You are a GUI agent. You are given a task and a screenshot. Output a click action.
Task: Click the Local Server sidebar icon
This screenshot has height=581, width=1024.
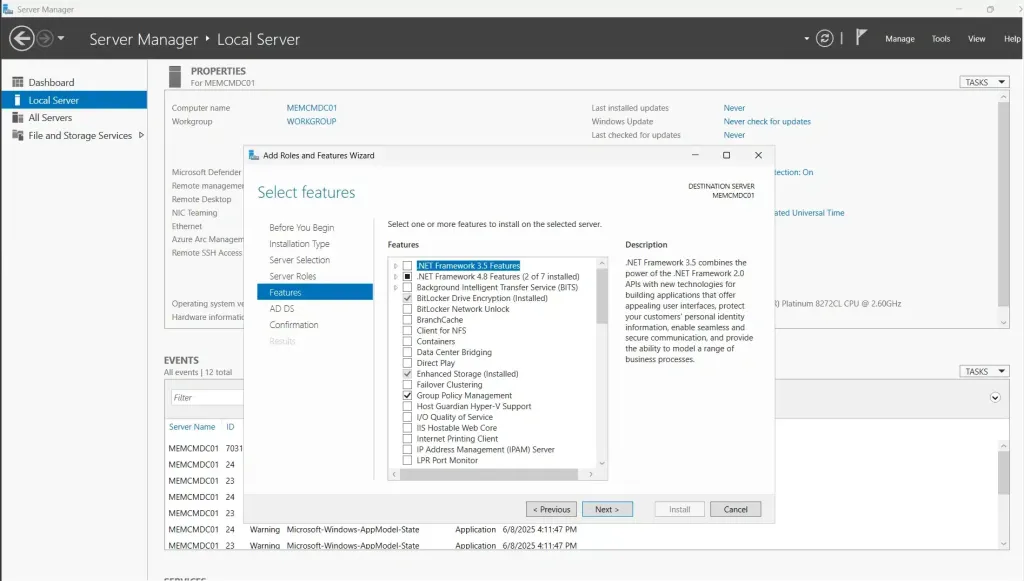pos(17,100)
